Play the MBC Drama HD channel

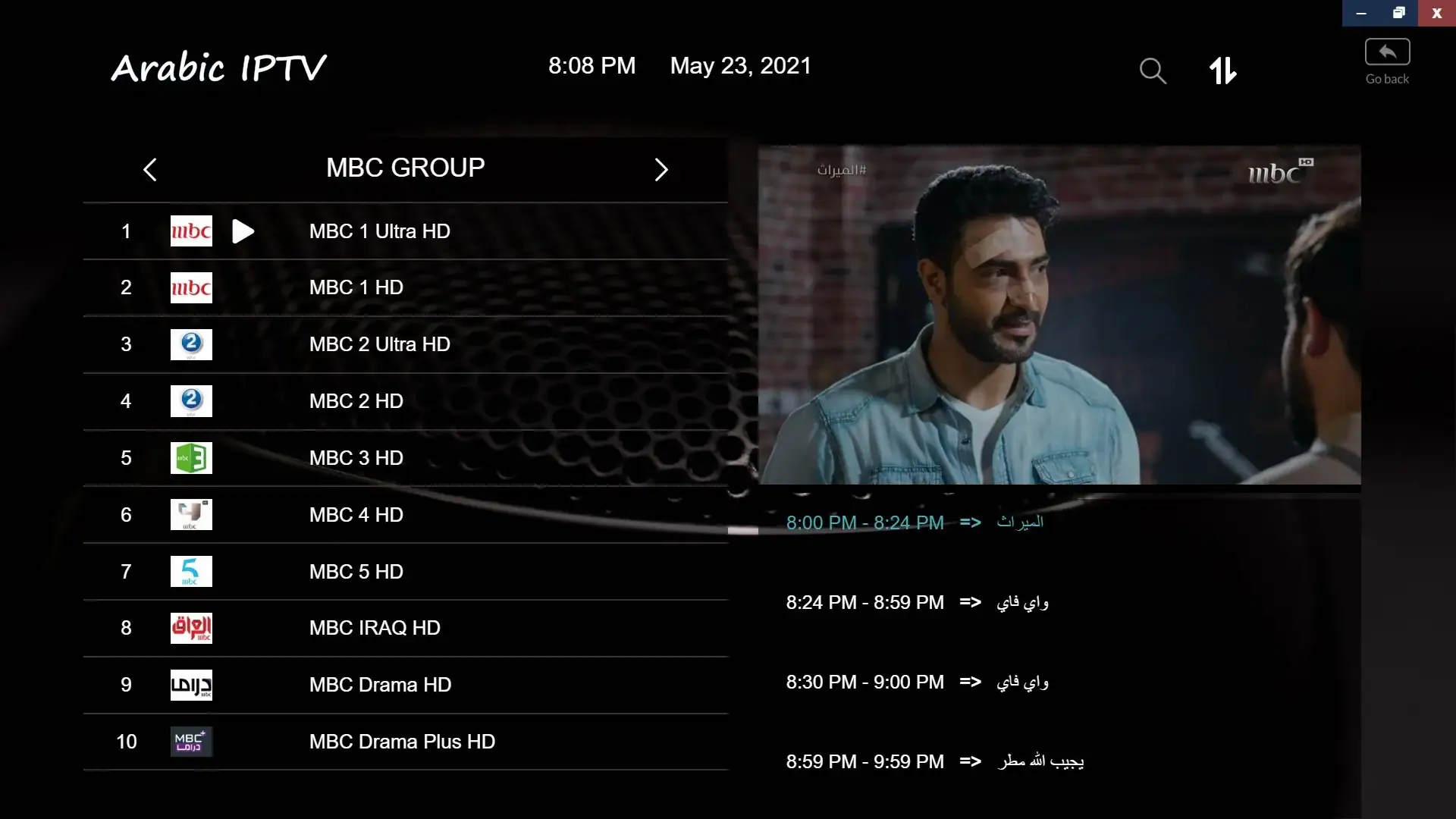[x=380, y=685]
